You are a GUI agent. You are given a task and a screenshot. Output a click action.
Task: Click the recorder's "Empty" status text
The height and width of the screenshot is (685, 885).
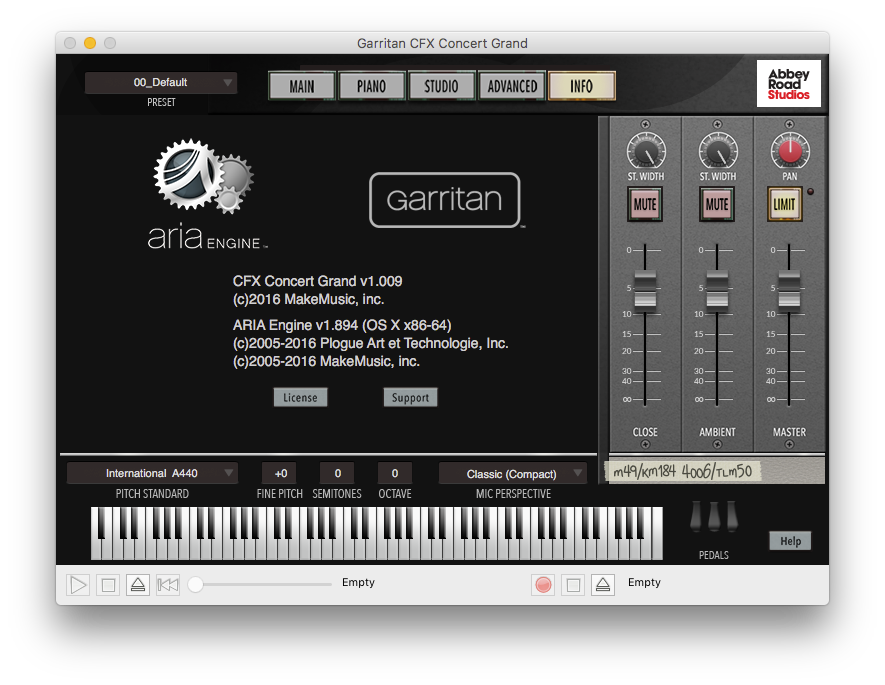(644, 582)
